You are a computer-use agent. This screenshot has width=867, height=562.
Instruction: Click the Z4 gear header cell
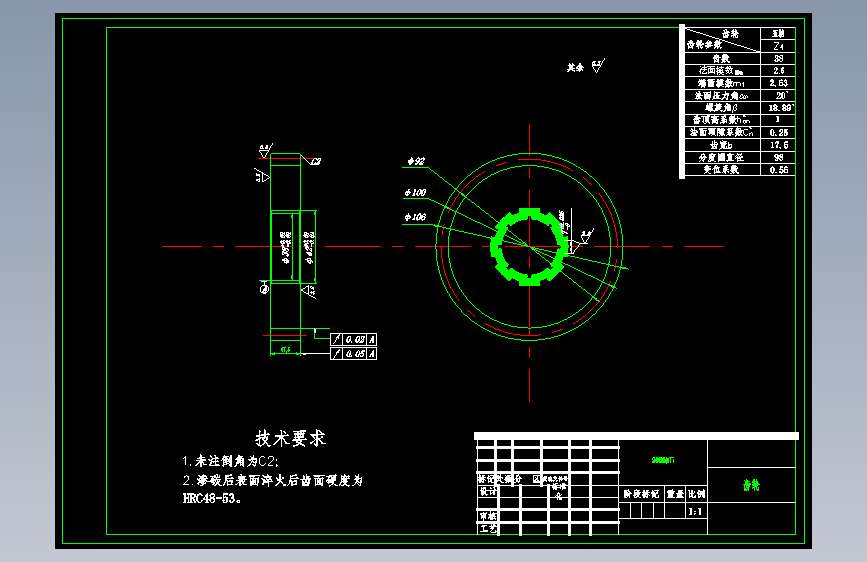click(778, 46)
